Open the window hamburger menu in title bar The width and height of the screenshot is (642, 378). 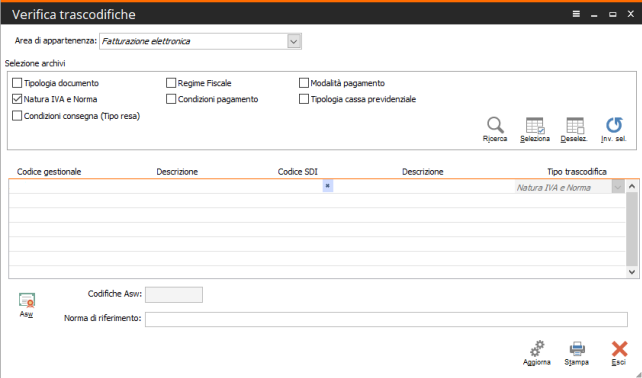(576, 14)
